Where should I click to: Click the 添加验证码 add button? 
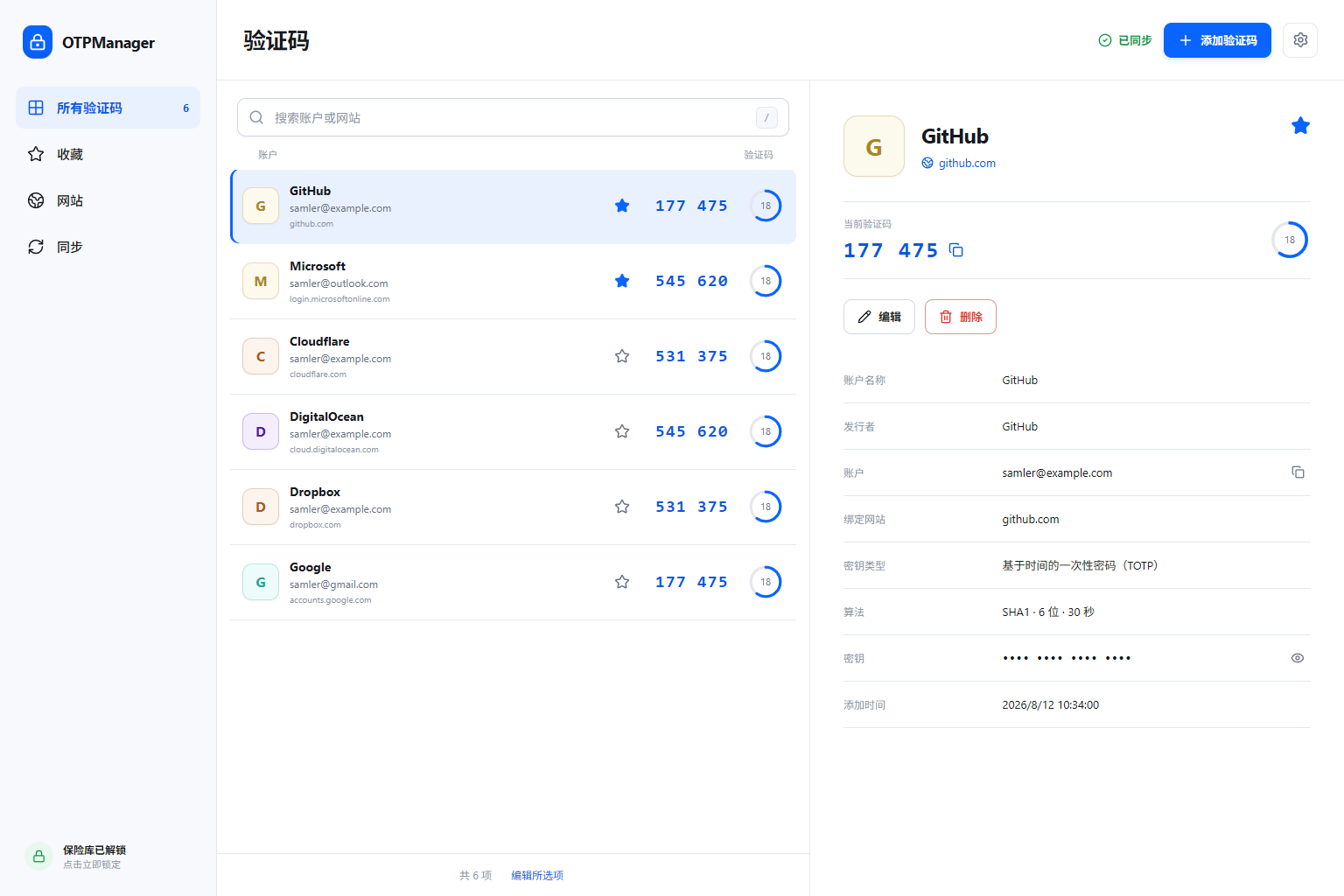pos(1217,40)
